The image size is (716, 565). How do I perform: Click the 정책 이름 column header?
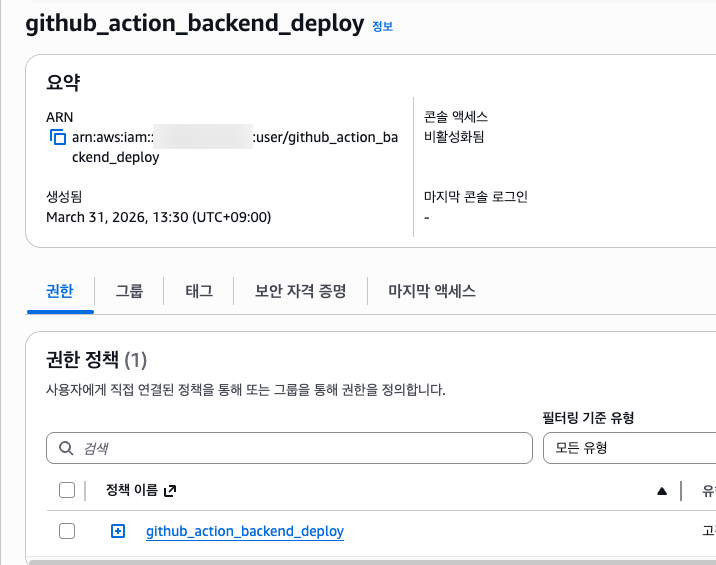[131, 490]
